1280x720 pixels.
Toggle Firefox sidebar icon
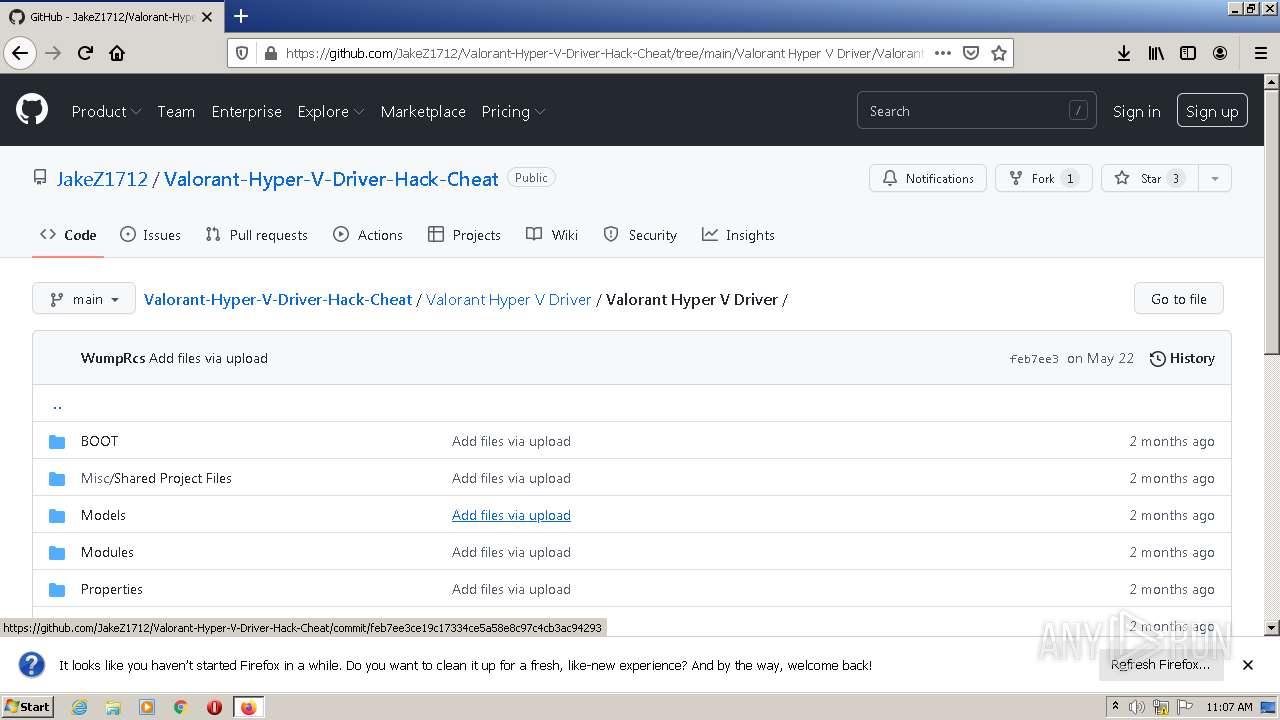(1188, 53)
